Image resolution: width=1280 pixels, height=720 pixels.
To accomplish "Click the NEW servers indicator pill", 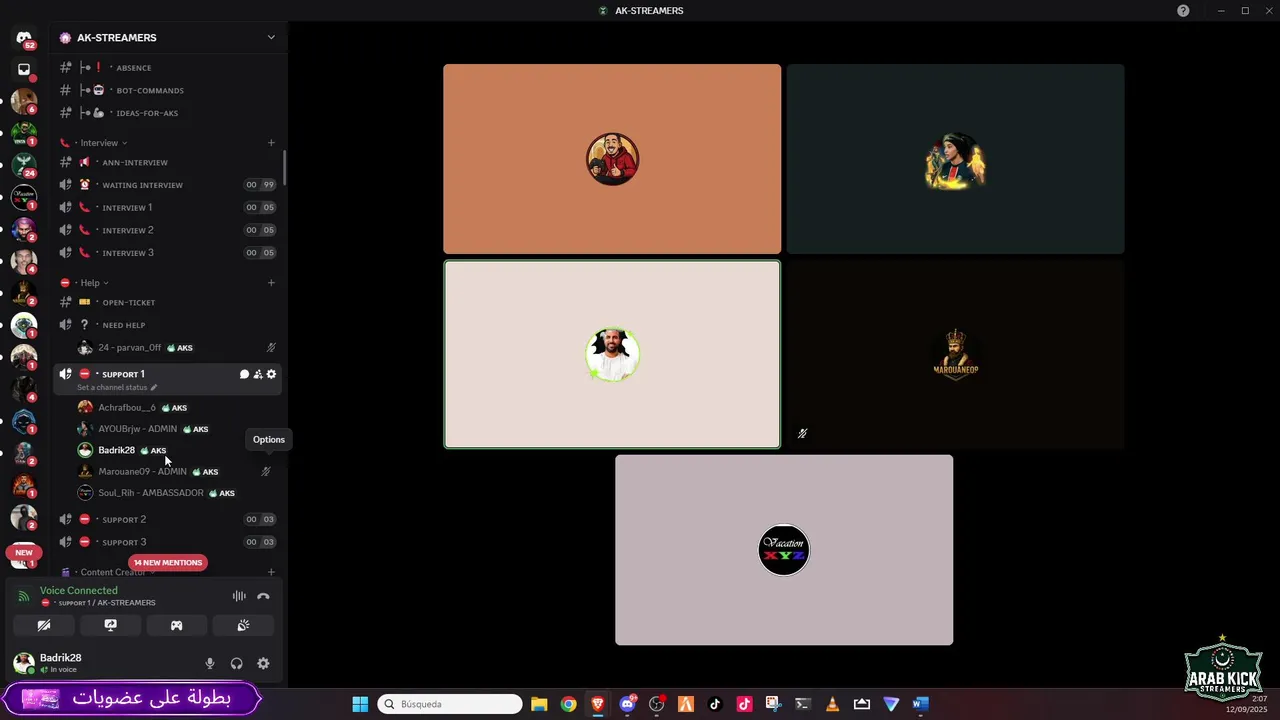I will pos(24,552).
